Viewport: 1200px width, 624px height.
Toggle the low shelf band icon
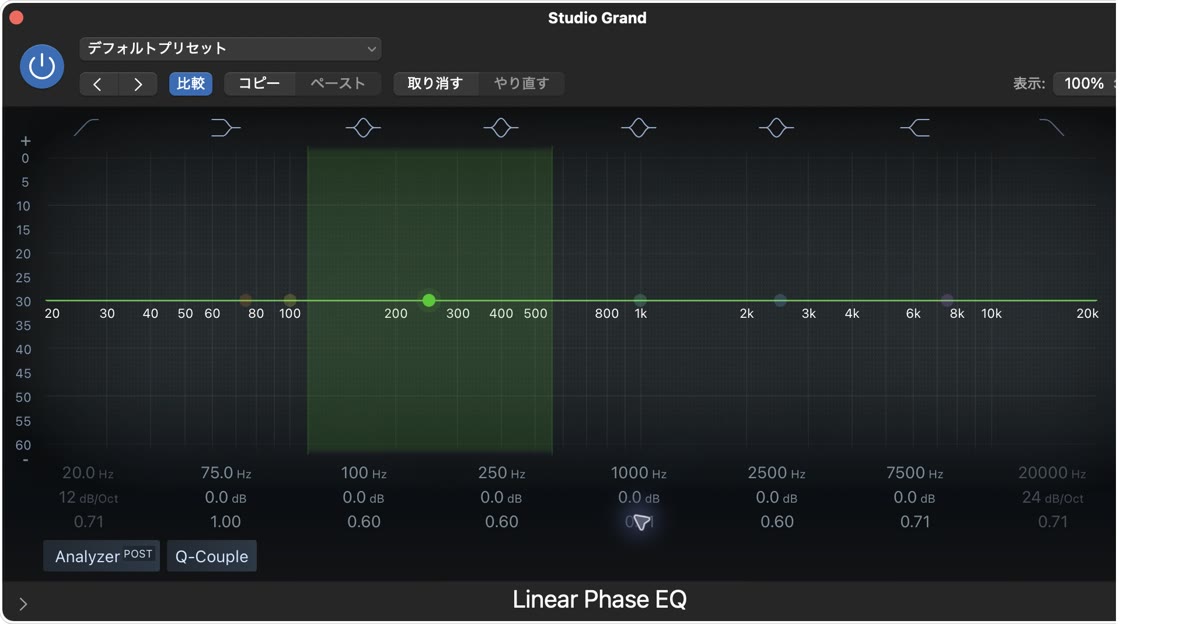tap(226, 128)
